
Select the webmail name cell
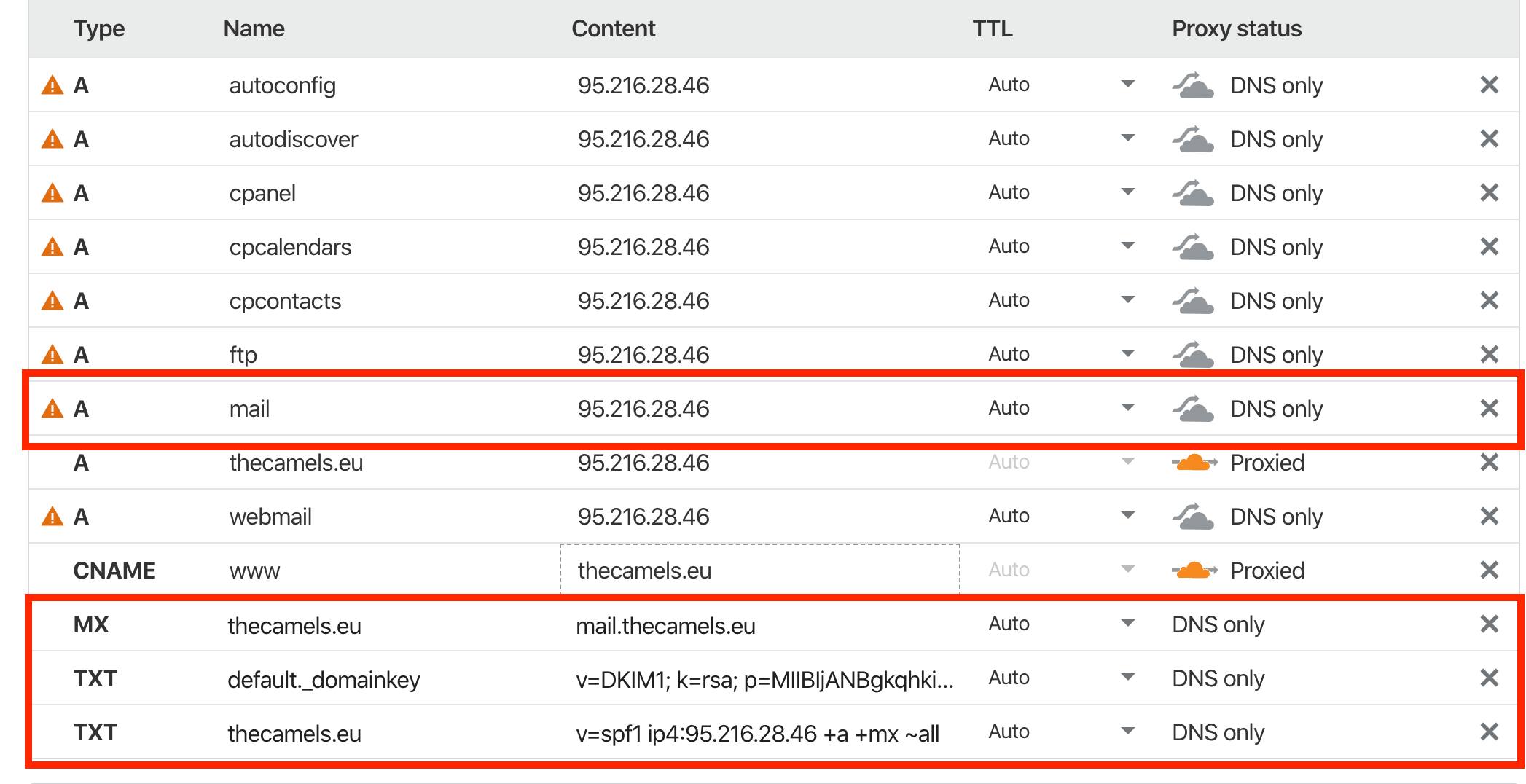[270, 517]
